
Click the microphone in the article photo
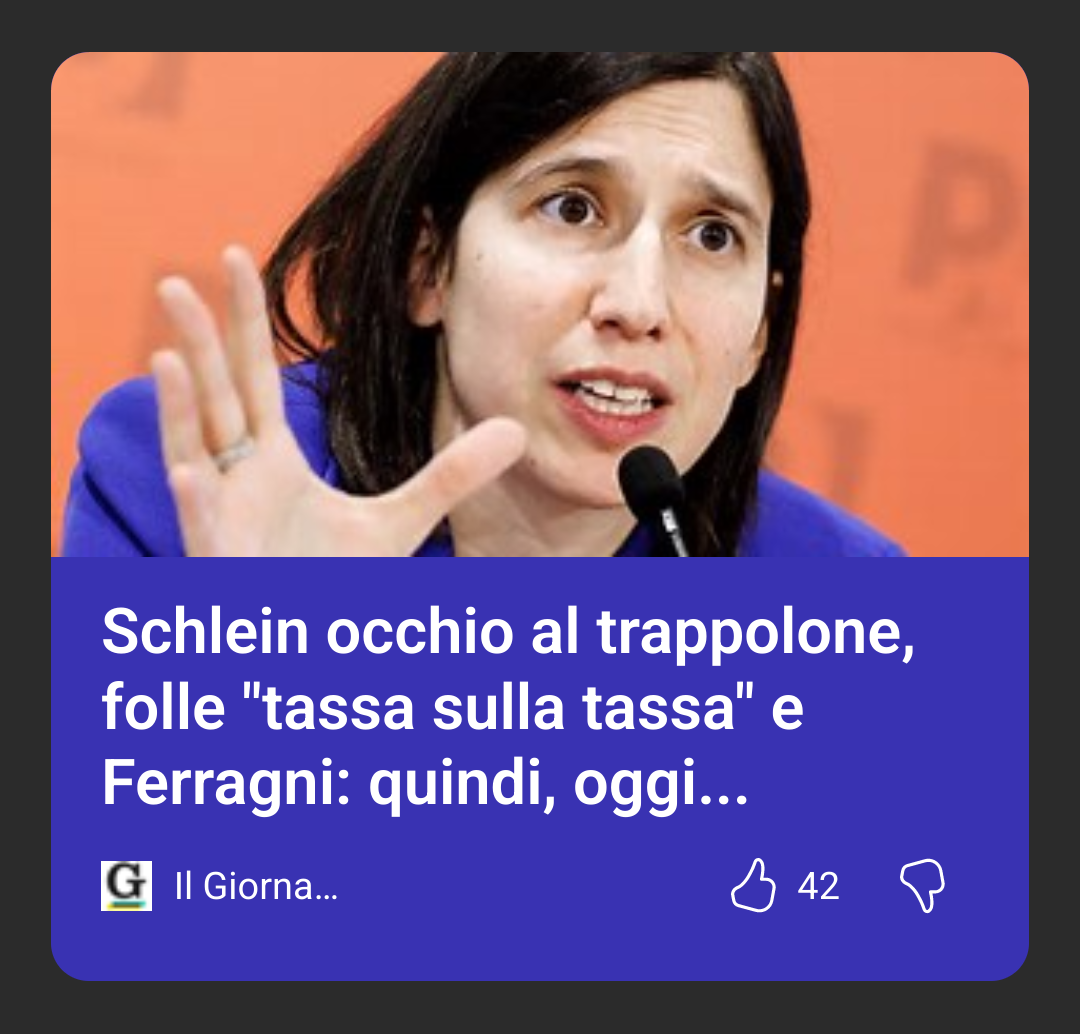(x=652, y=497)
